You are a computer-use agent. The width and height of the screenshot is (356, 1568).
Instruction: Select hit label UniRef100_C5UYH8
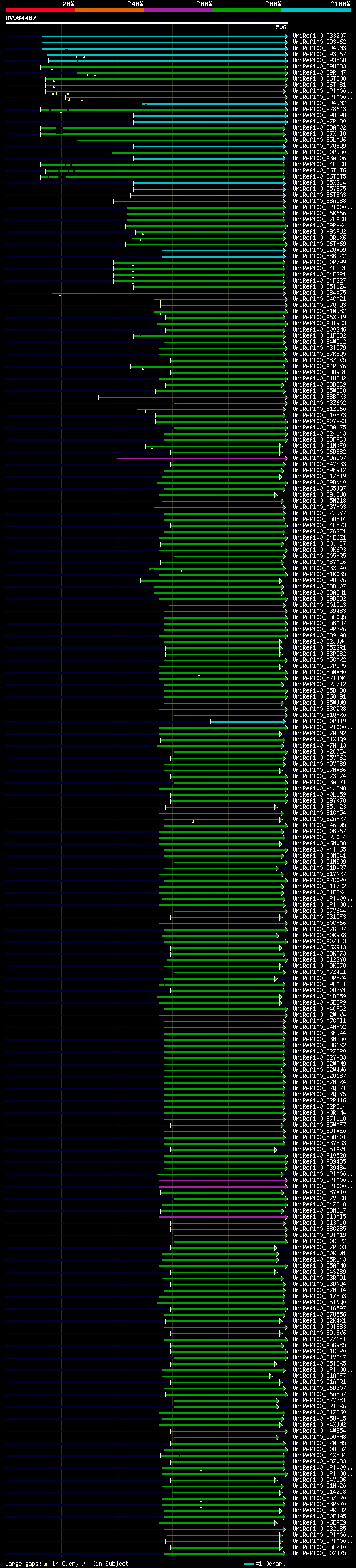click(x=319, y=1437)
